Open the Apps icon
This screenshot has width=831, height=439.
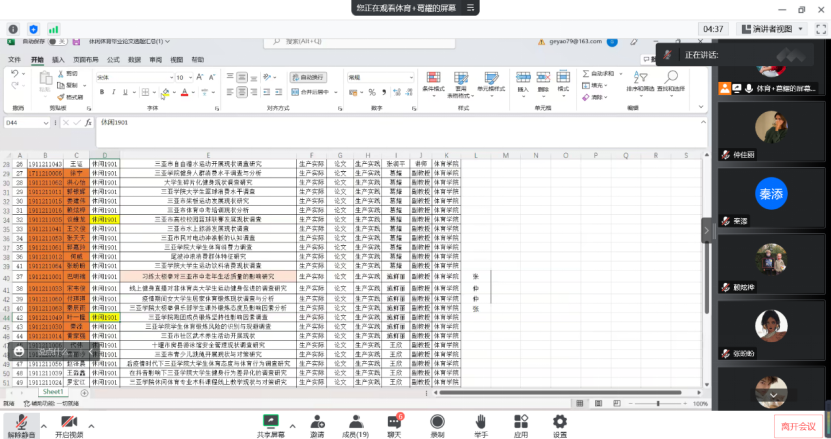click(520, 423)
